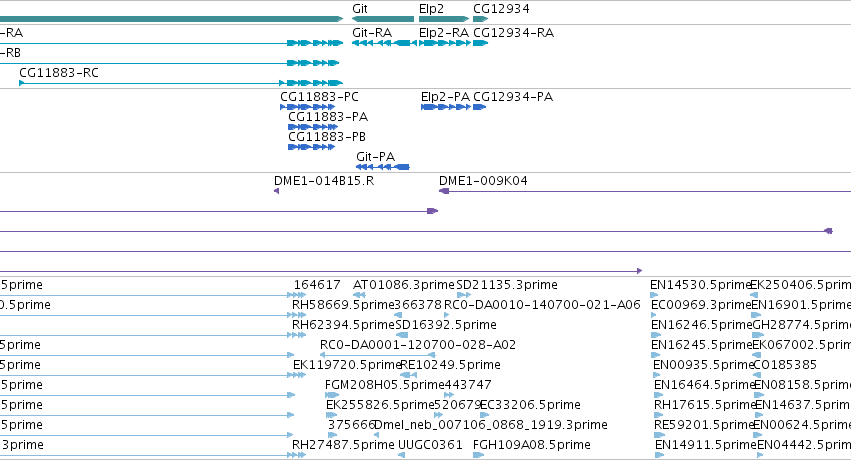Click the RE59201.5prime EST label
851x460 pixels.
(705, 425)
